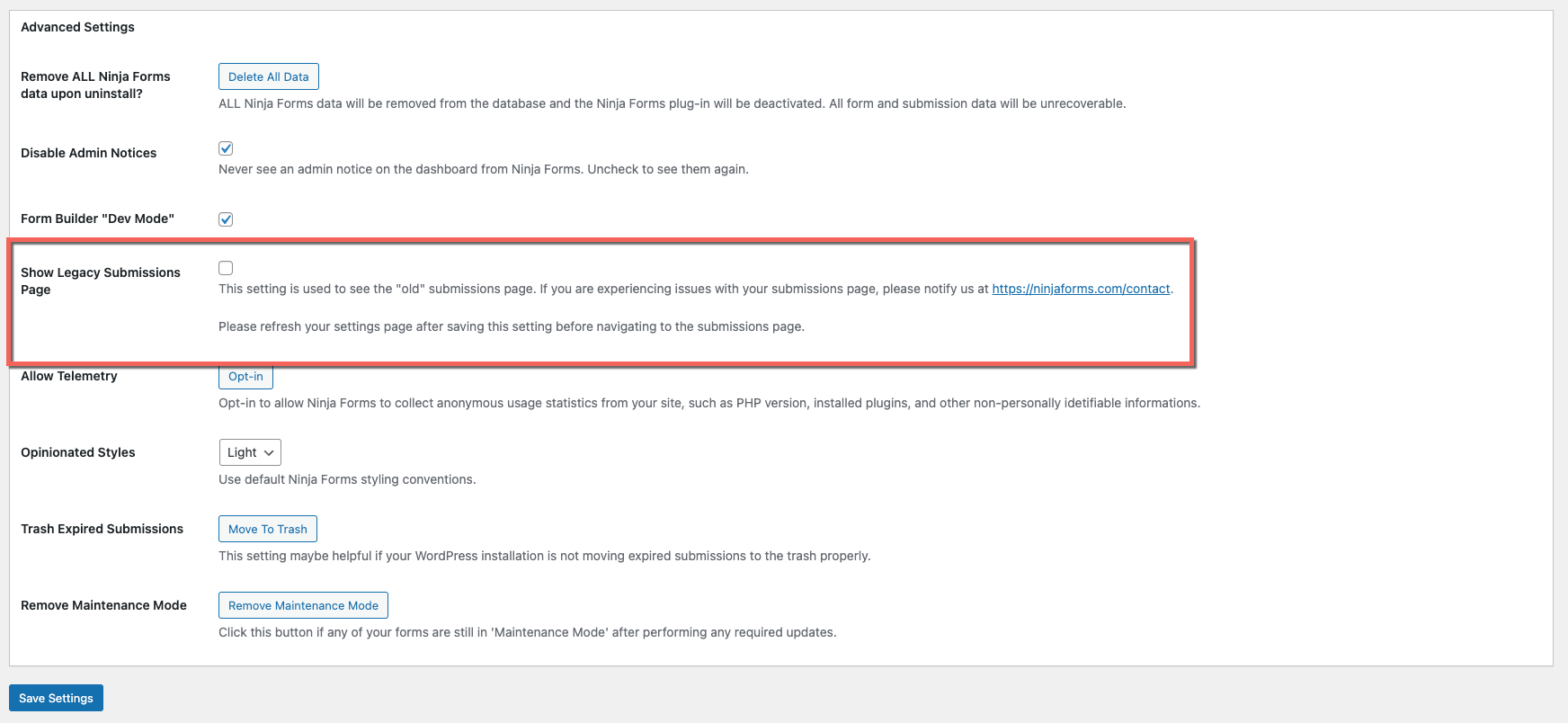The height and width of the screenshot is (723, 1568).
Task: Click the Form Builder "Dev Mode" label text
Action: pos(97,219)
